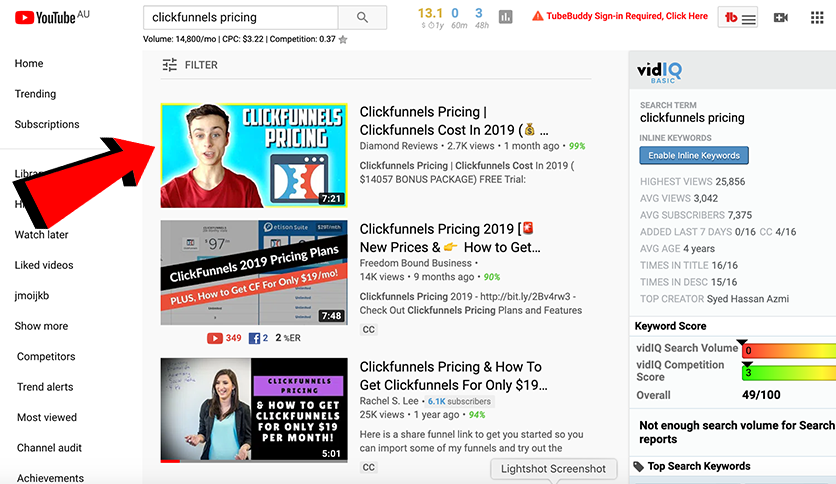836x484 pixels.
Task: Open Trending in the sidebar
Action: pos(35,94)
